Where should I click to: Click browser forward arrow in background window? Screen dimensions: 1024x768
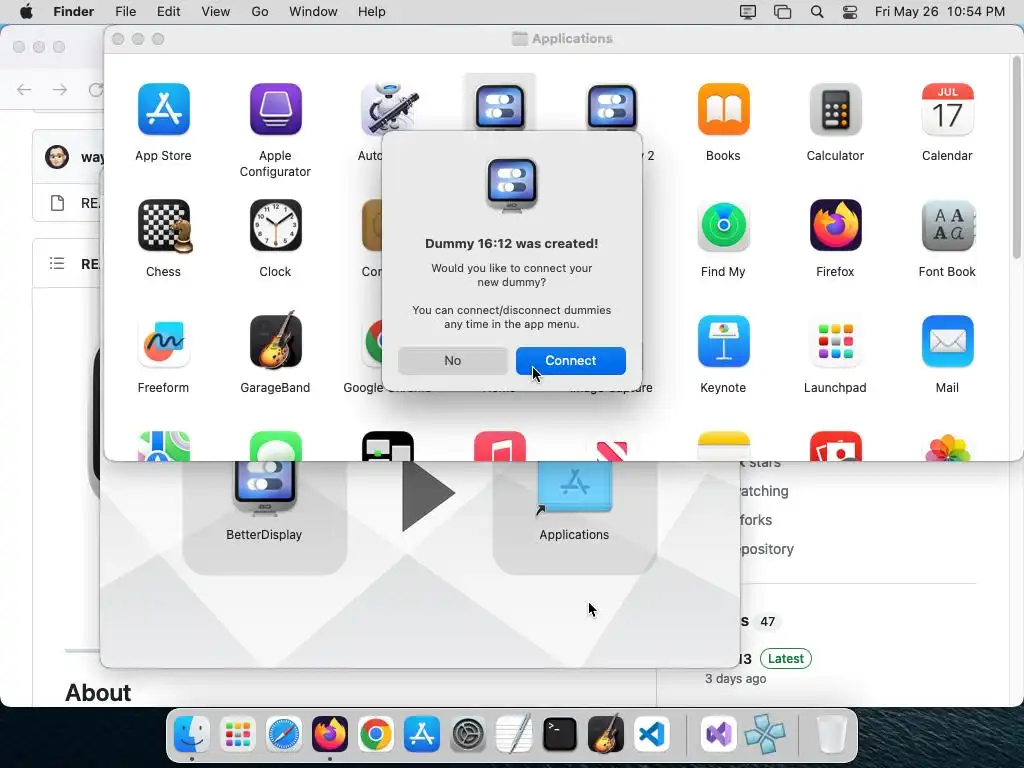click(x=60, y=89)
